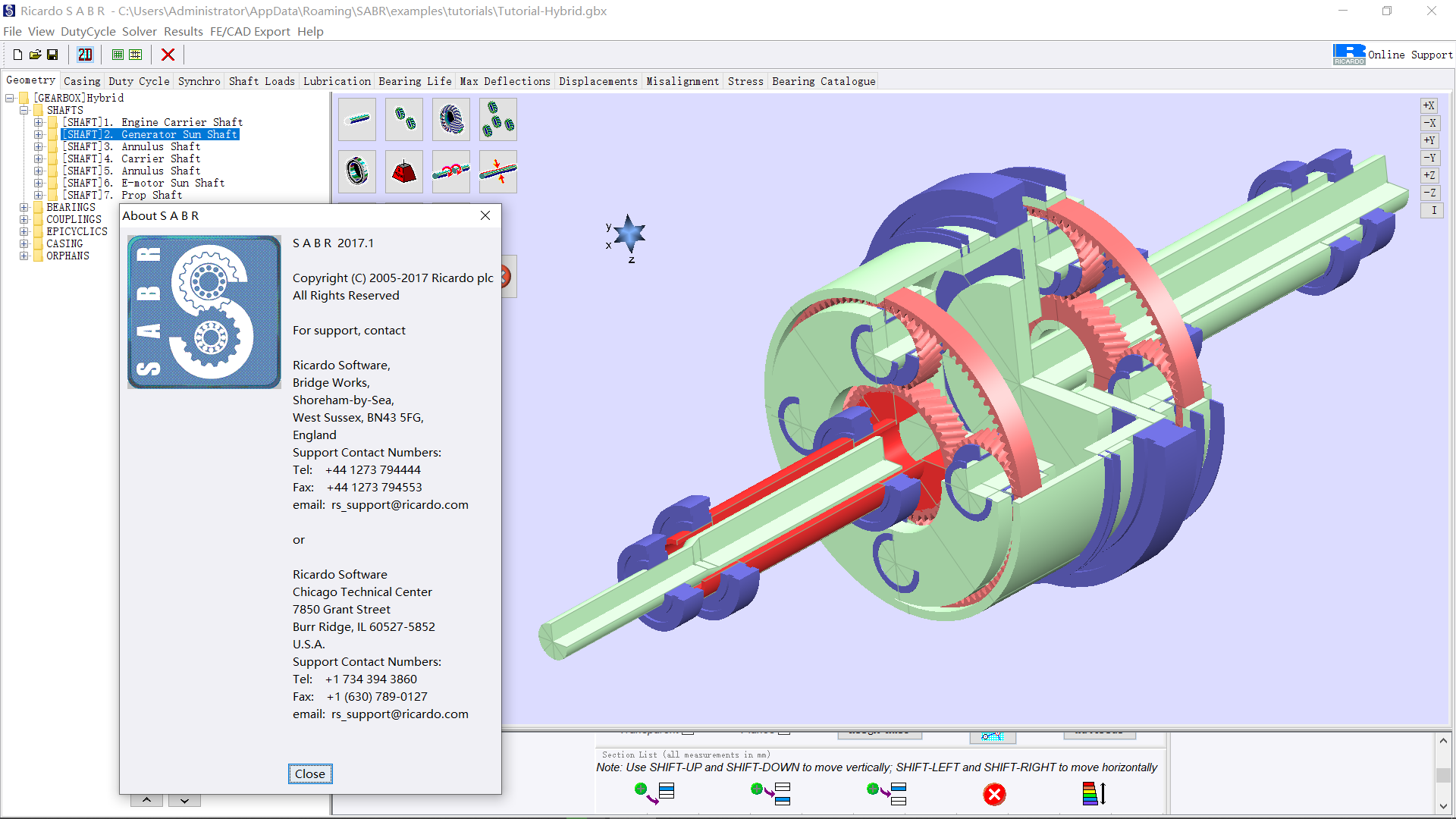Image resolution: width=1456 pixels, height=819 pixels.
Task: Open the Misalignment tab
Action: [682, 81]
